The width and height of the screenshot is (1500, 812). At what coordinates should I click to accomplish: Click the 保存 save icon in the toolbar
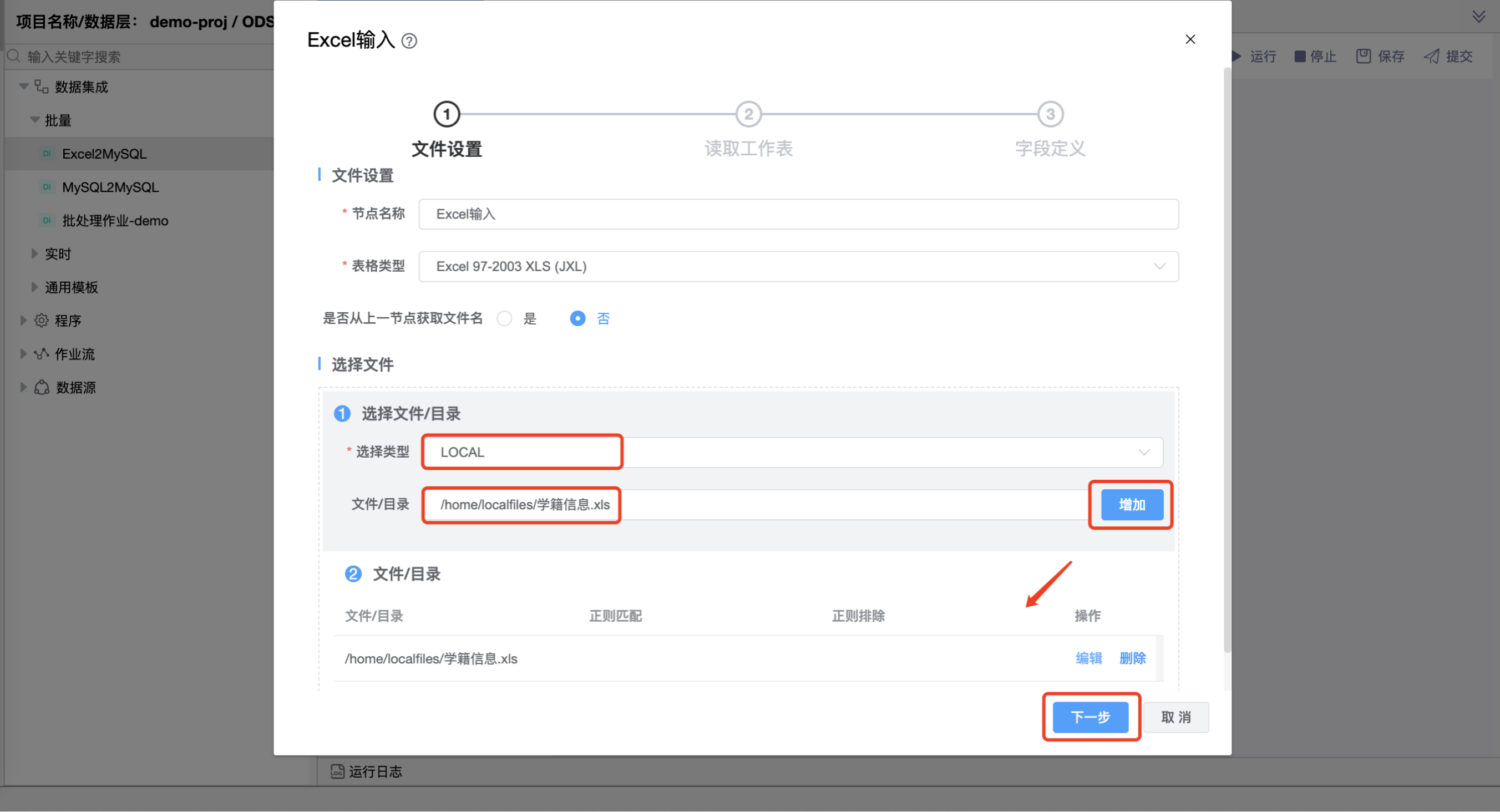(x=1363, y=57)
